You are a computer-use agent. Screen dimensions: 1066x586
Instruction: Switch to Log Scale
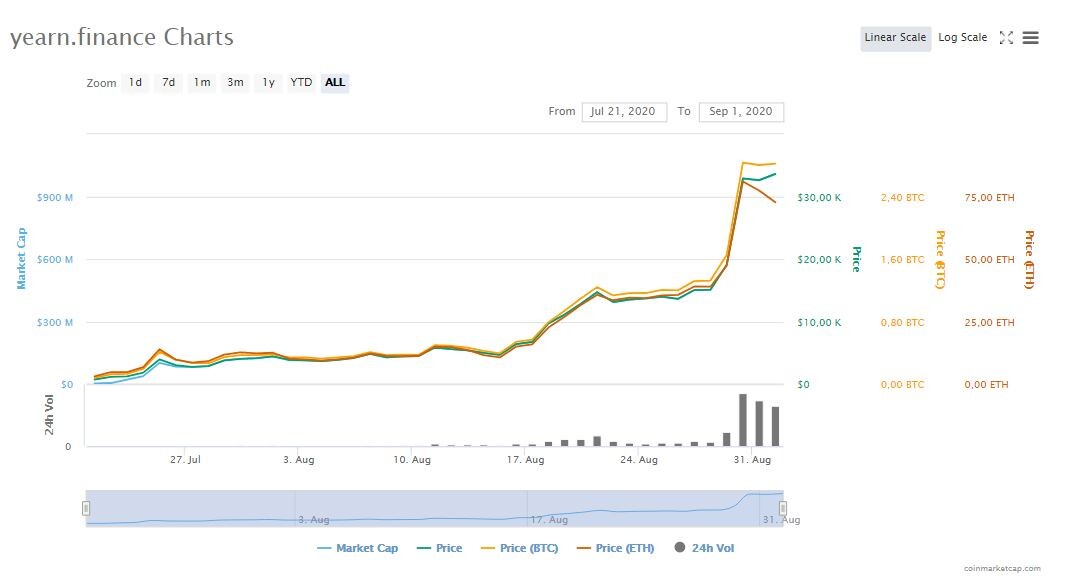pos(963,38)
